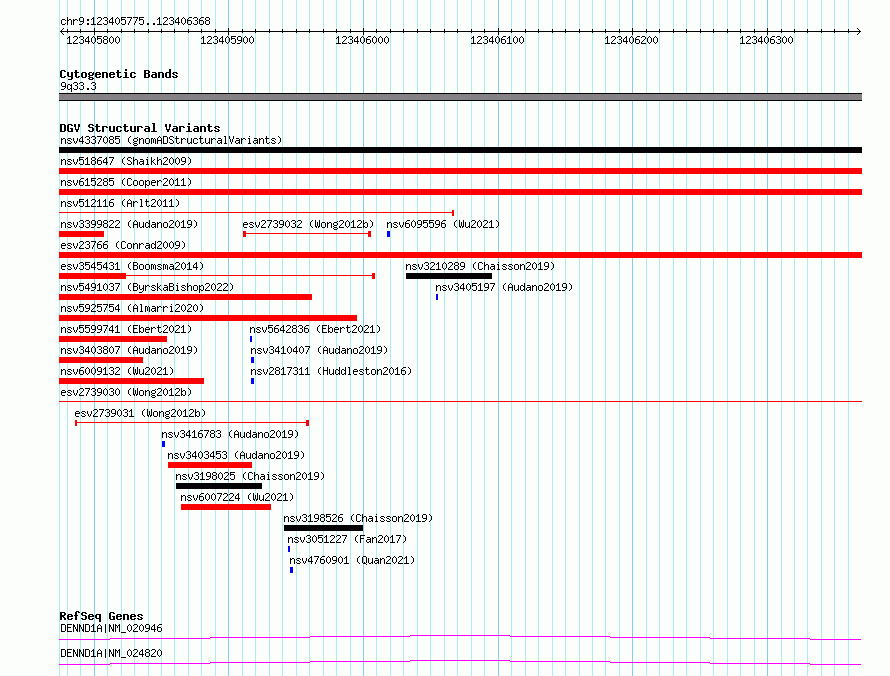Click the blue nsv4760901 Quan2021 marker
Image resolution: width=890 pixels, height=676 pixels.
292,570
